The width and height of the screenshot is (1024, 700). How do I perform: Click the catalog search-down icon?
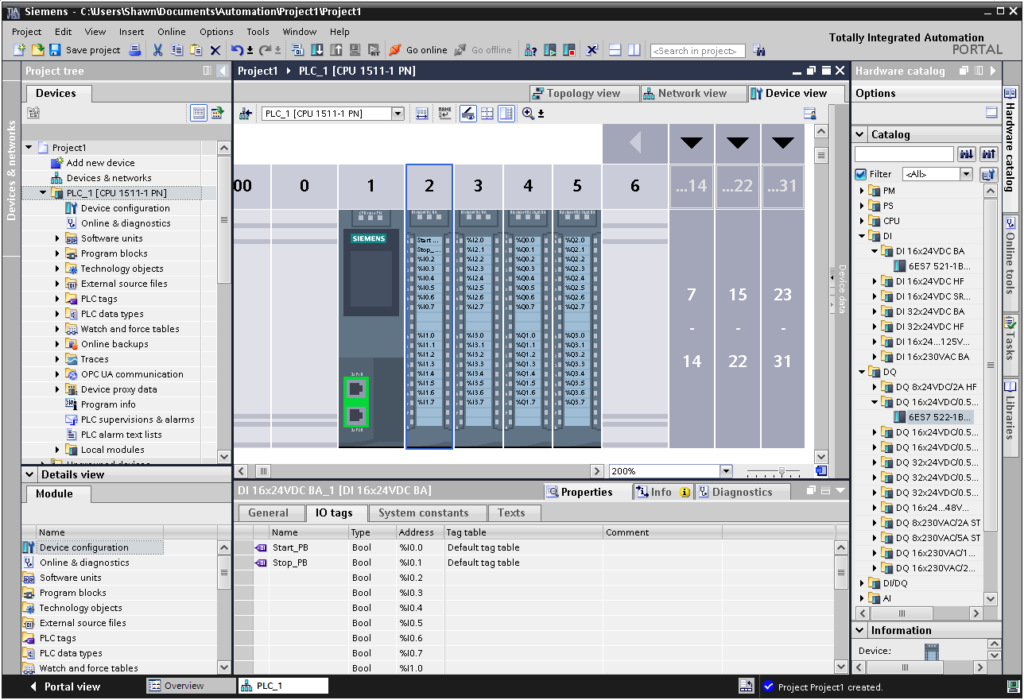point(966,154)
